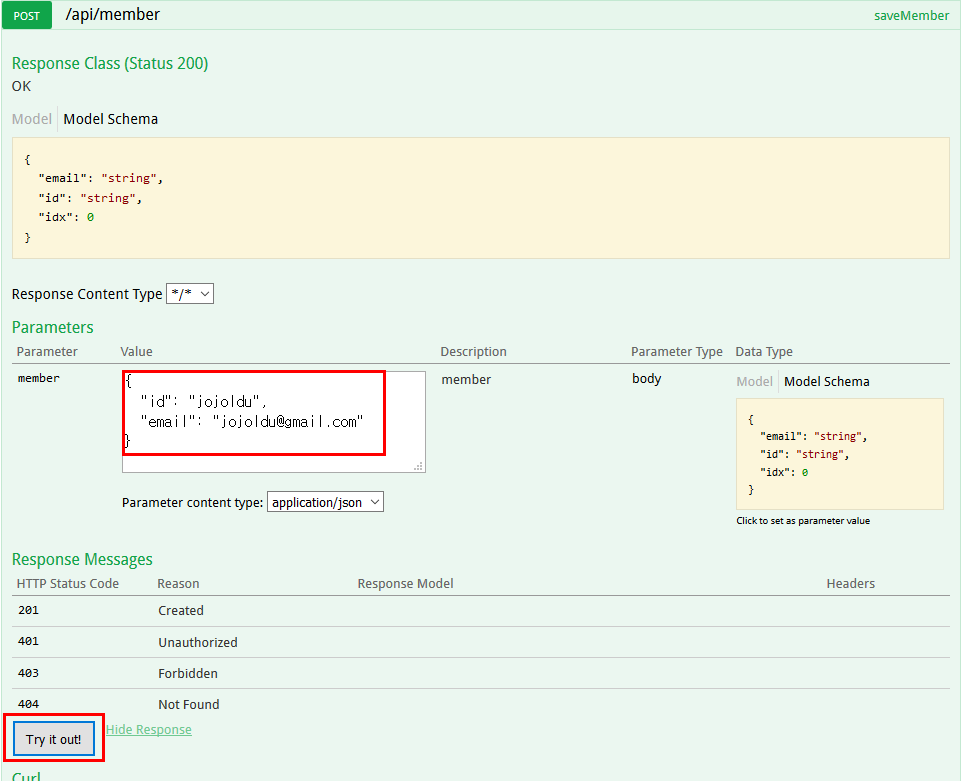966x781 pixels.
Task: Switch to the Data Type Model tab
Action: [x=754, y=381]
